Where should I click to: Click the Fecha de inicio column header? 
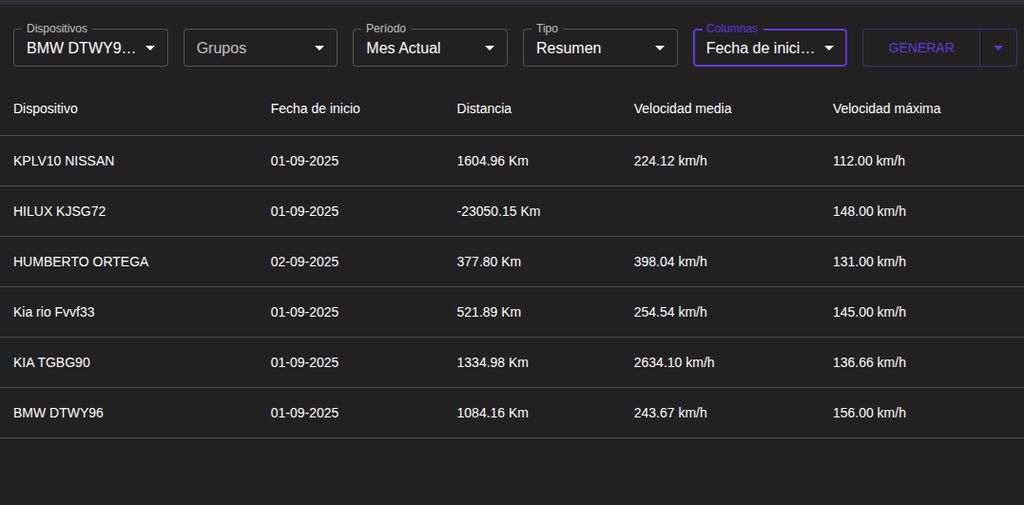(x=315, y=109)
